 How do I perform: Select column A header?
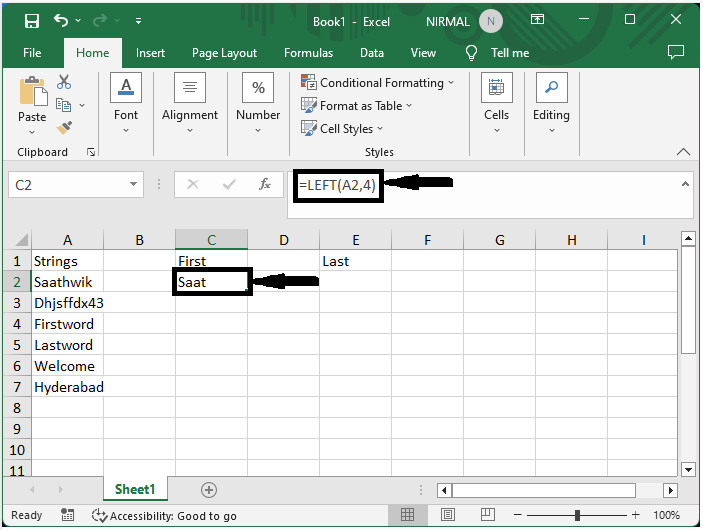pos(67,240)
